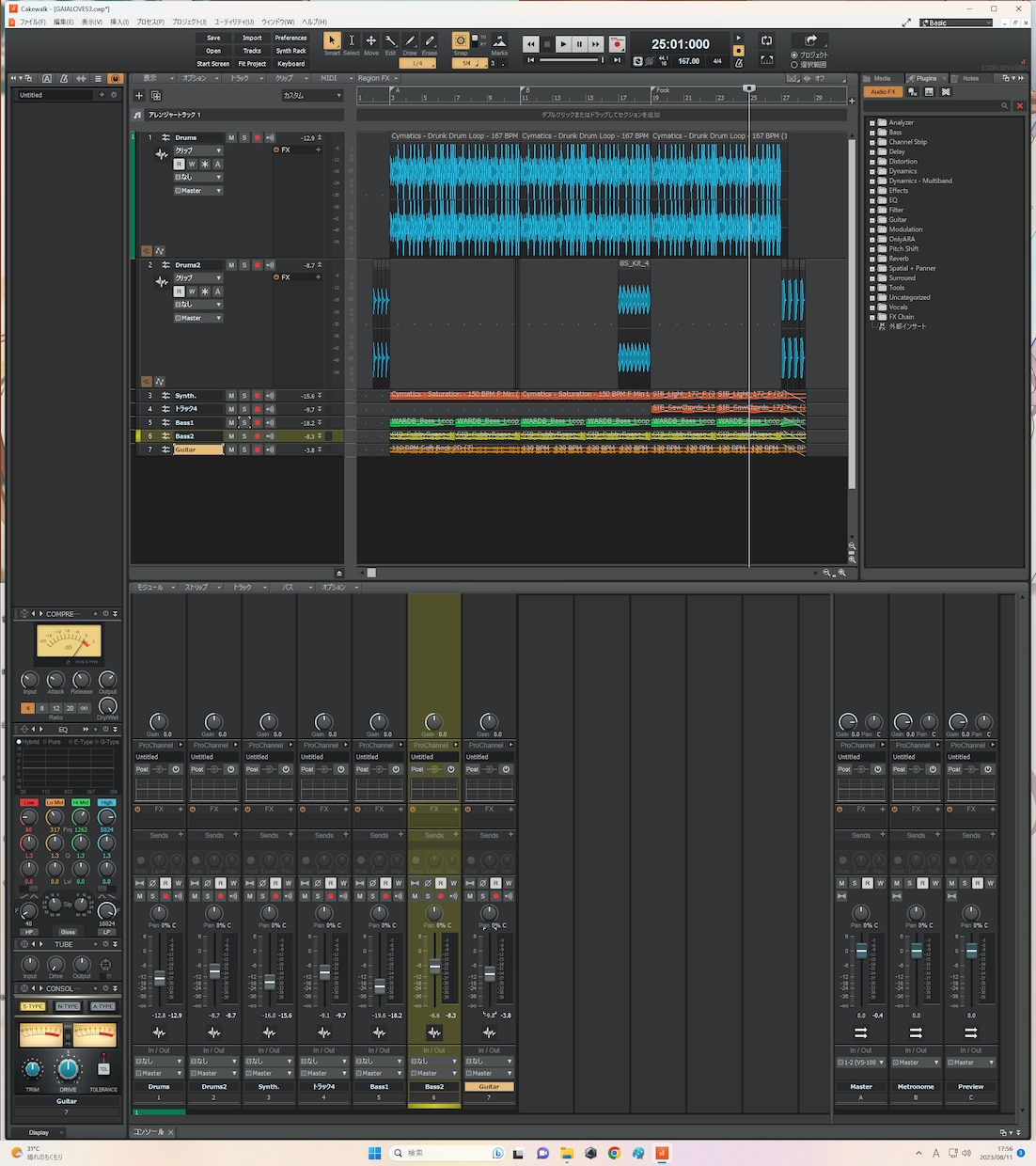Expand the Reverb plugin category
The height and width of the screenshot is (1166, 1036).
[x=872, y=259]
